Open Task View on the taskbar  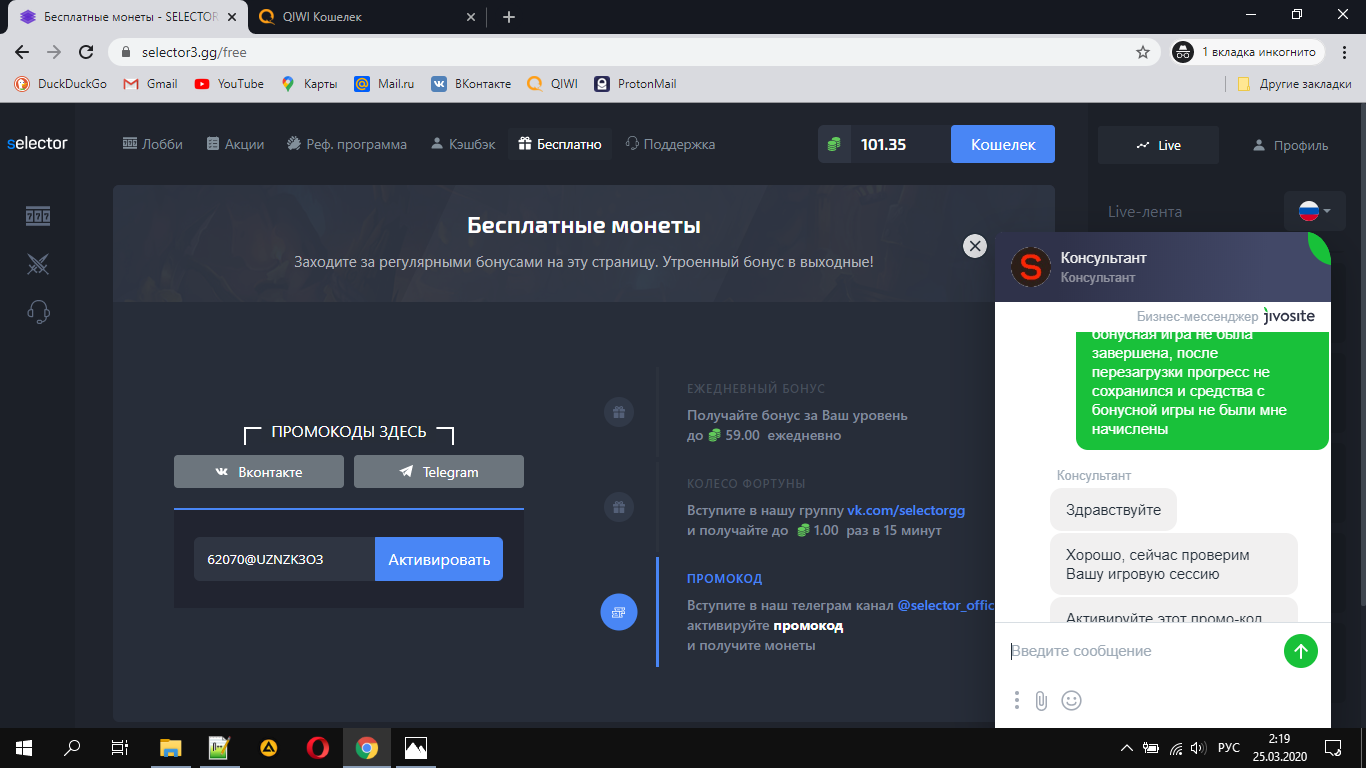[119, 747]
